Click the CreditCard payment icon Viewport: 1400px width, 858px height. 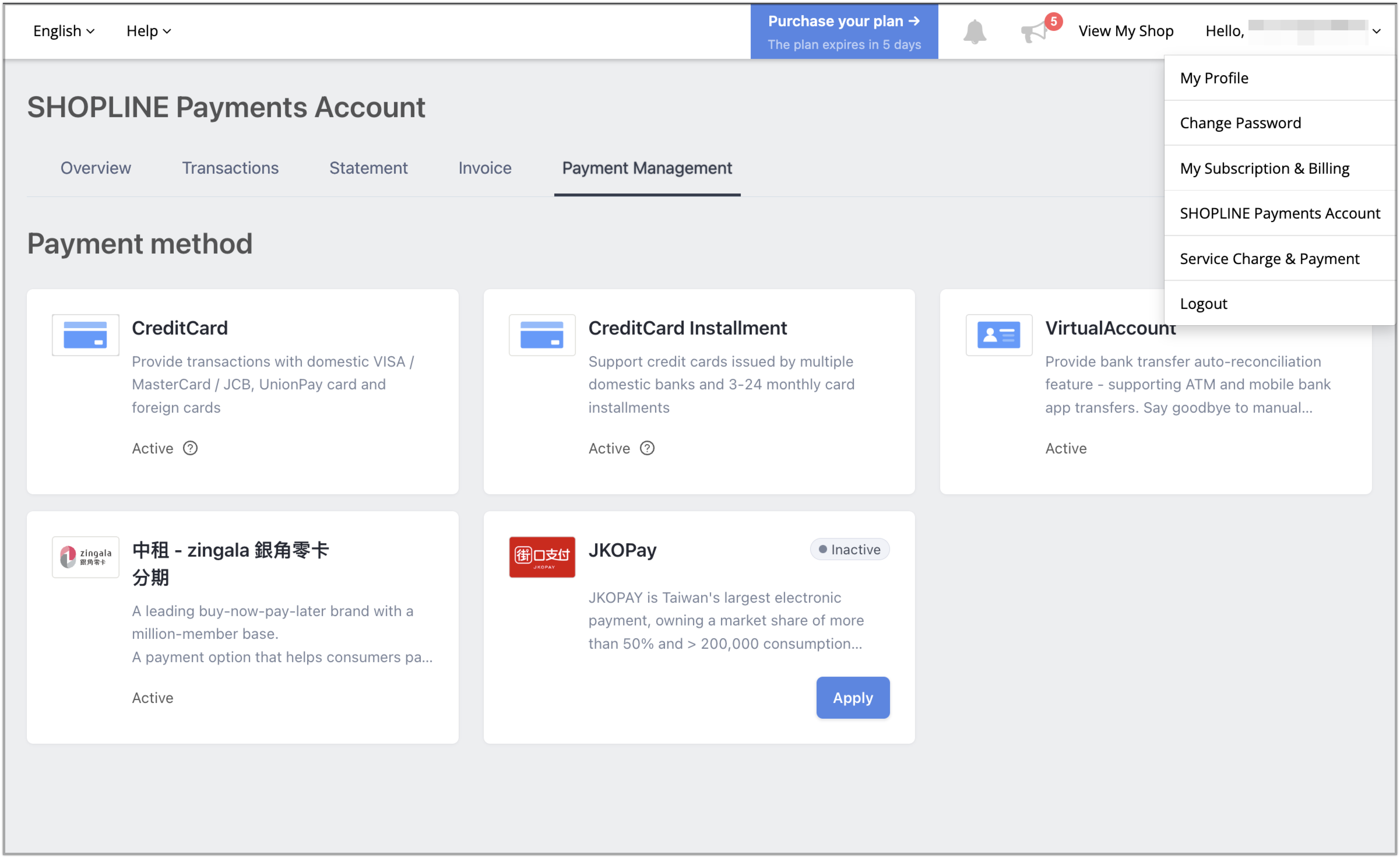85,335
